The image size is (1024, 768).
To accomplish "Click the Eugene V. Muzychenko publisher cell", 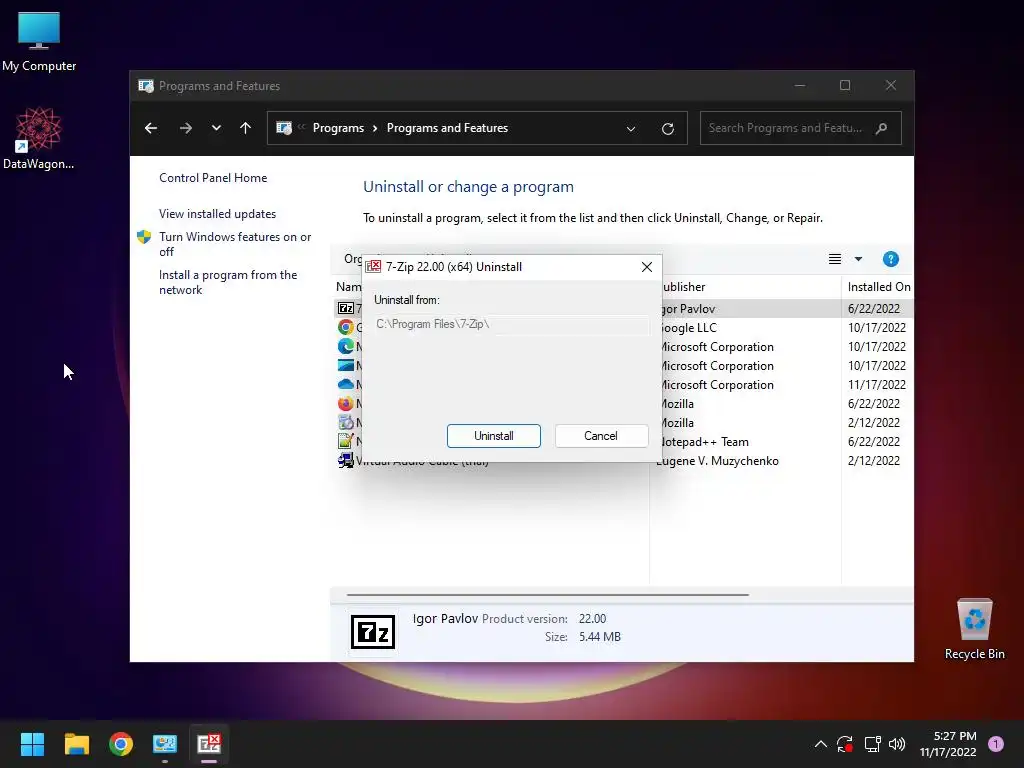I will click(x=717, y=461).
